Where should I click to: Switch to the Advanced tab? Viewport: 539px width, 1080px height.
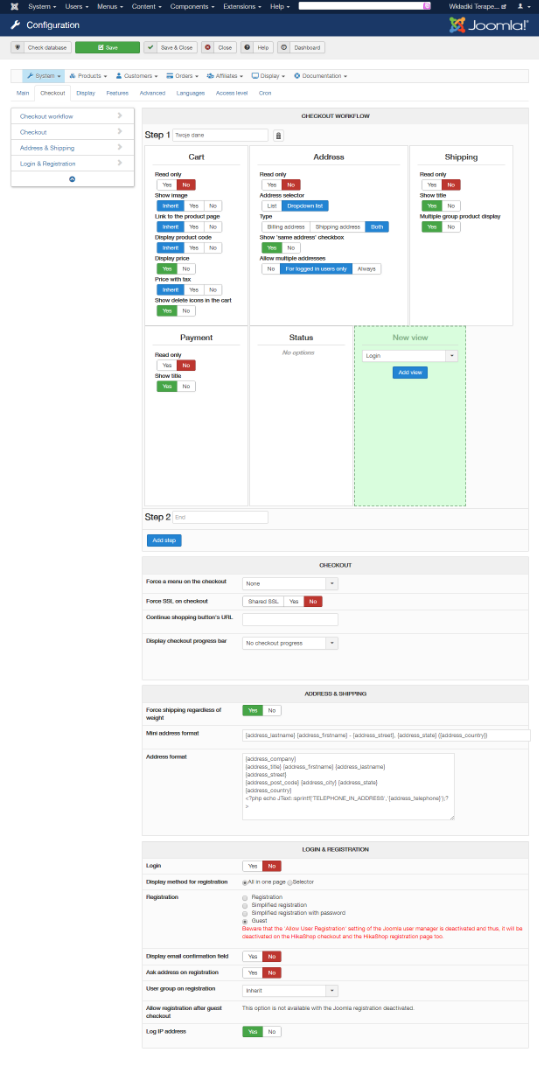point(152,92)
